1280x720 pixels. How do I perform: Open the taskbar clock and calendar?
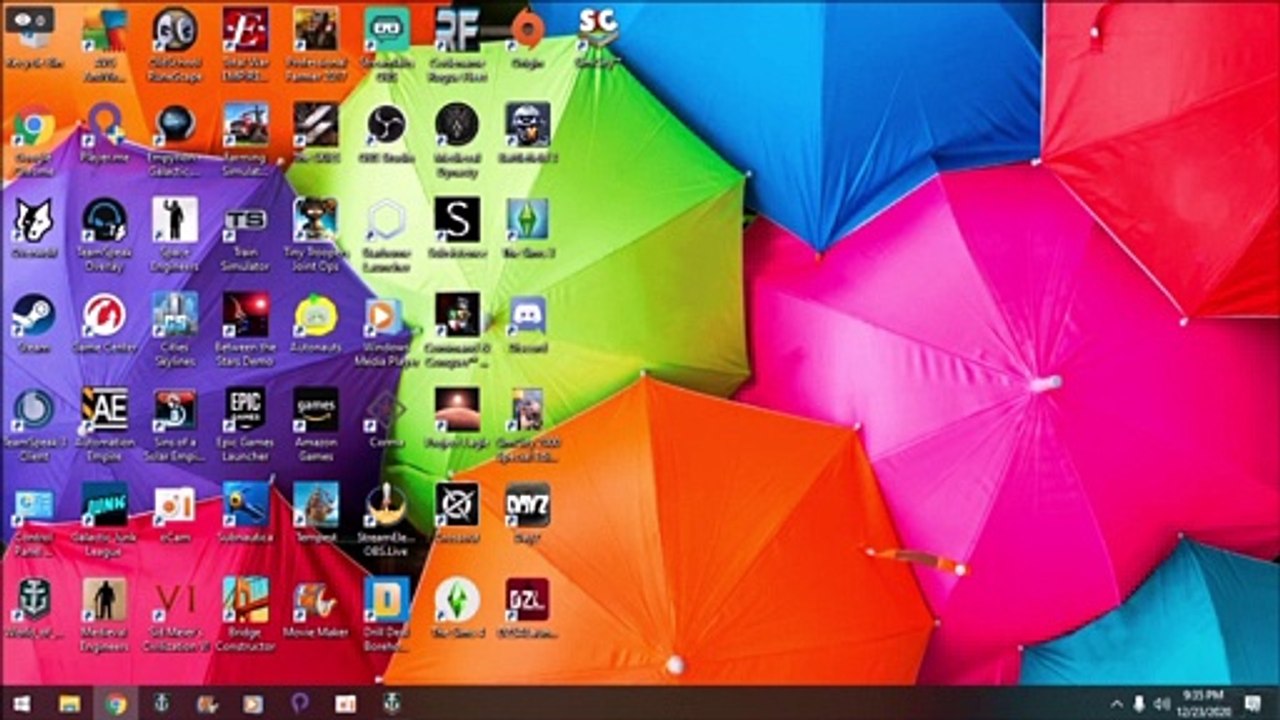click(x=1202, y=703)
